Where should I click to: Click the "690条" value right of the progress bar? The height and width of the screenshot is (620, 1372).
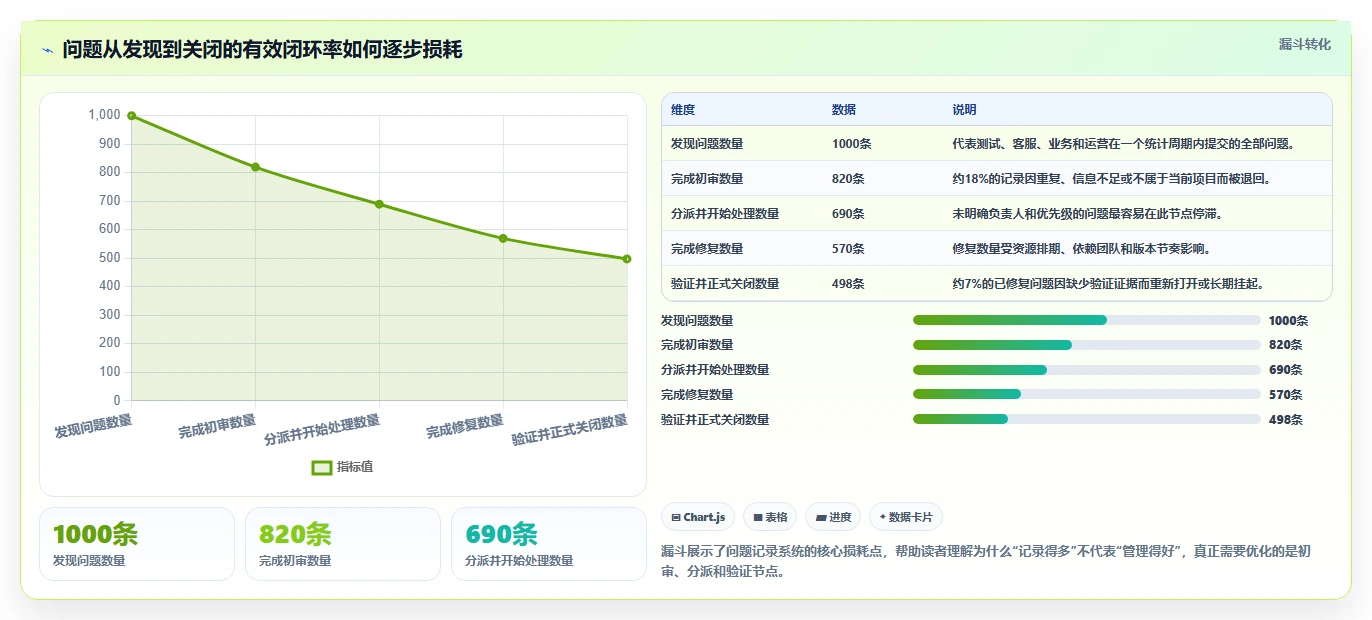point(1285,370)
